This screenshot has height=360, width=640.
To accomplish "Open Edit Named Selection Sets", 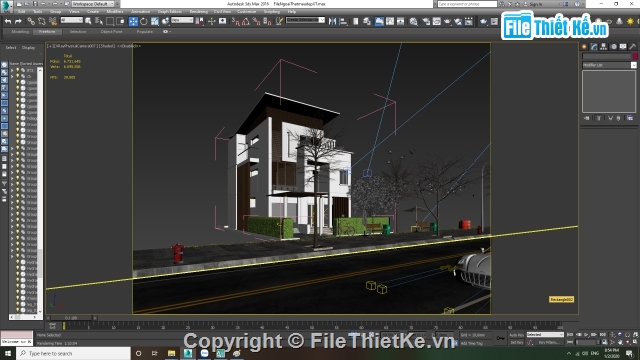I will tap(279, 21).
